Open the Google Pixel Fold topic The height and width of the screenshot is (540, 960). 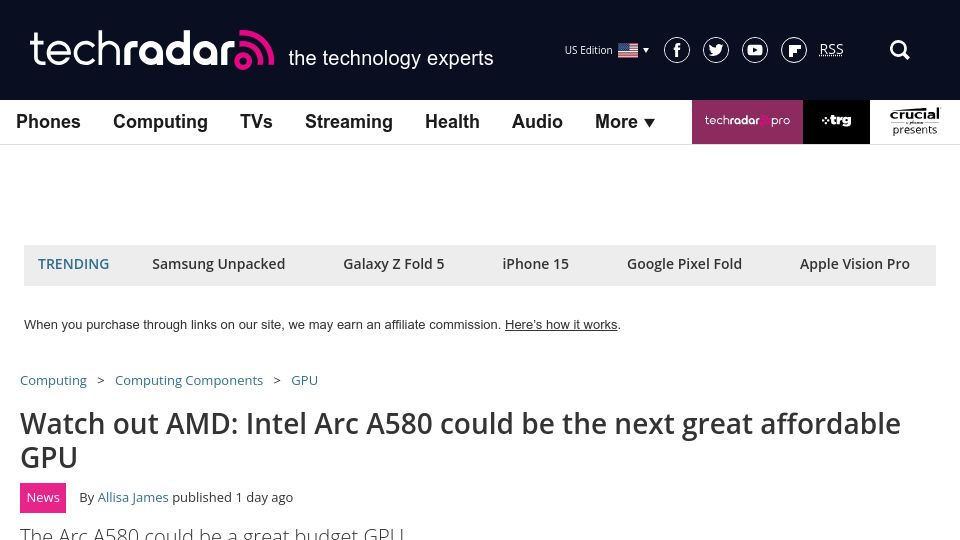(684, 264)
